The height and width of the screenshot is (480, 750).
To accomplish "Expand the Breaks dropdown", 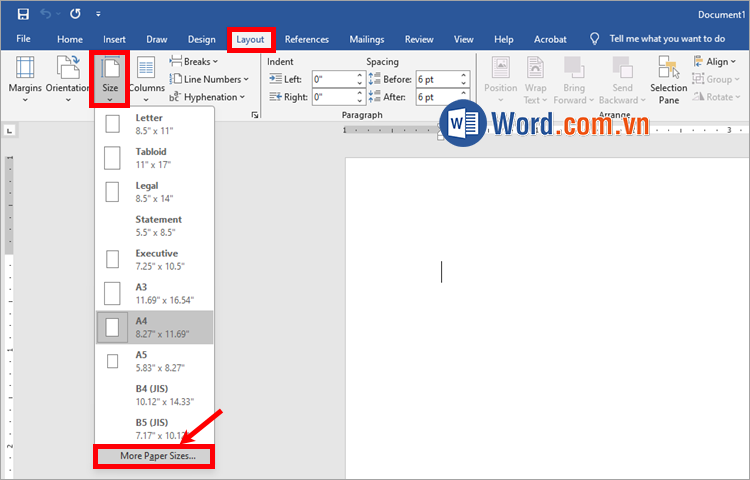I will pyautogui.click(x=194, y=61).
